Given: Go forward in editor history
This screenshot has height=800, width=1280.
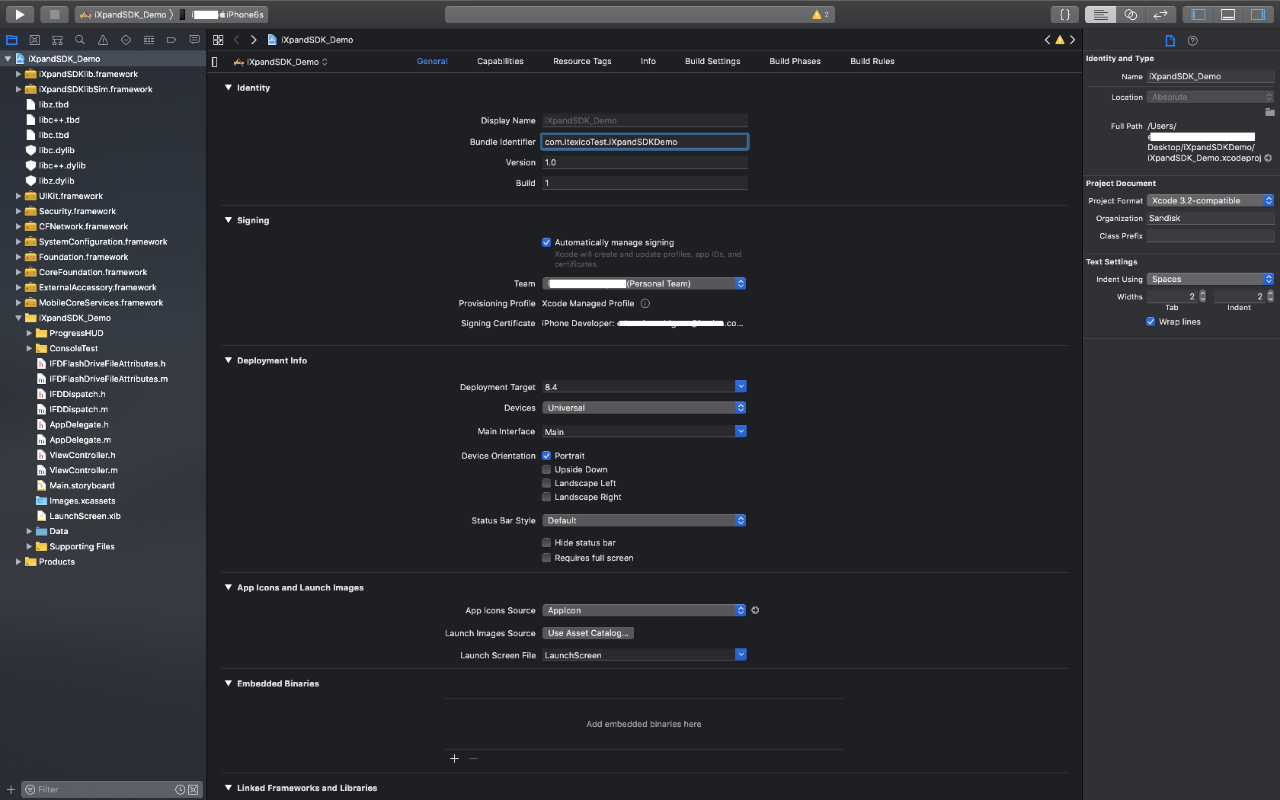Looking at the screenshot, I should click(253, 40).
